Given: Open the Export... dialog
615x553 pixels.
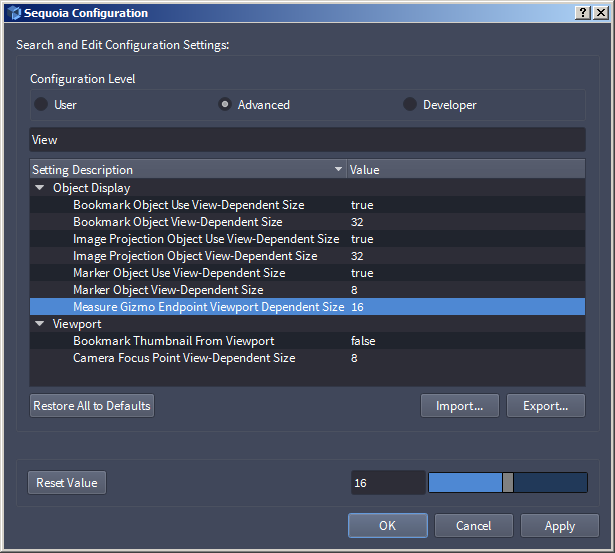Looking at the screenshot, I should click(546, 406).
